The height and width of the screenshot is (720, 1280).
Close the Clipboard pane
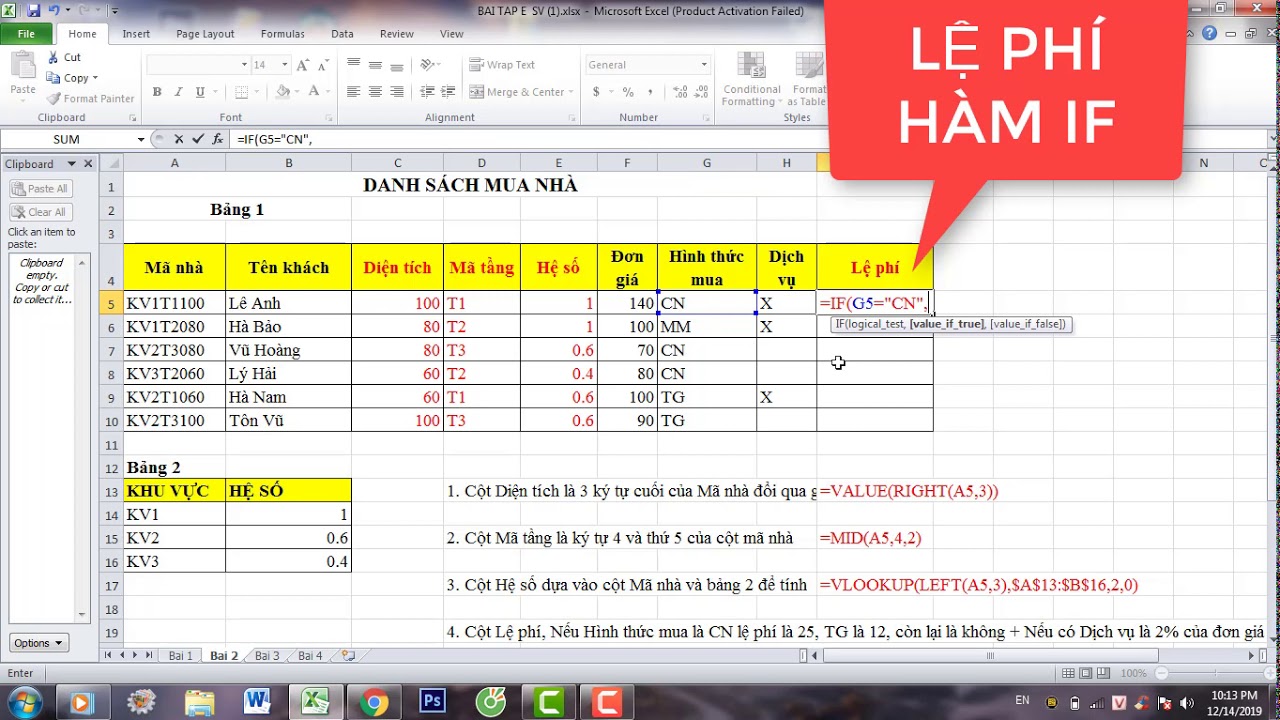(88, 164)
